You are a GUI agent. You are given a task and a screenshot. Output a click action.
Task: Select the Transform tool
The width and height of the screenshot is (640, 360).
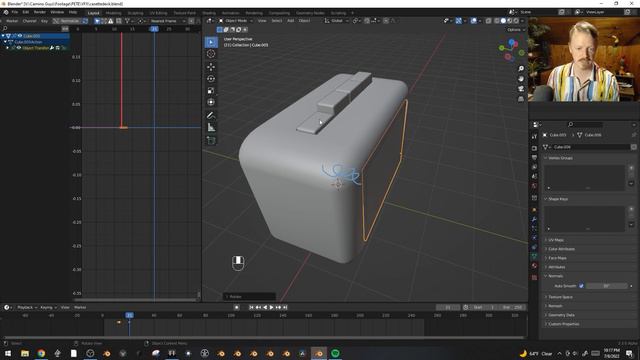pos(211,102)
